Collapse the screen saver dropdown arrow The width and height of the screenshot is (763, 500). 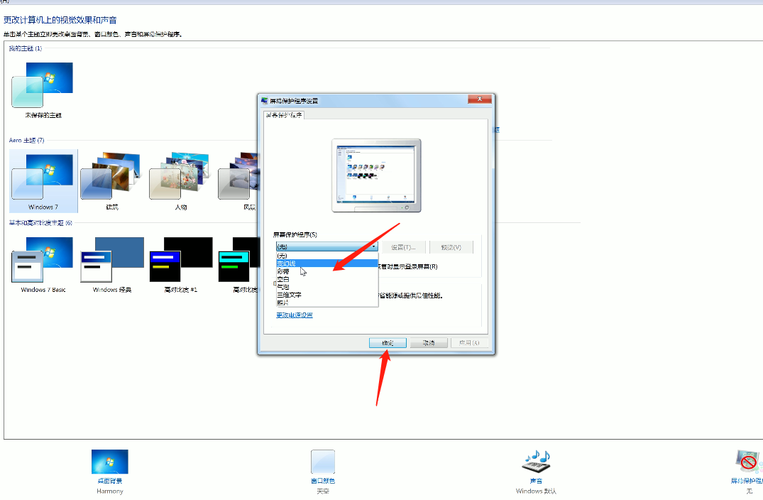tap(374, 247)
